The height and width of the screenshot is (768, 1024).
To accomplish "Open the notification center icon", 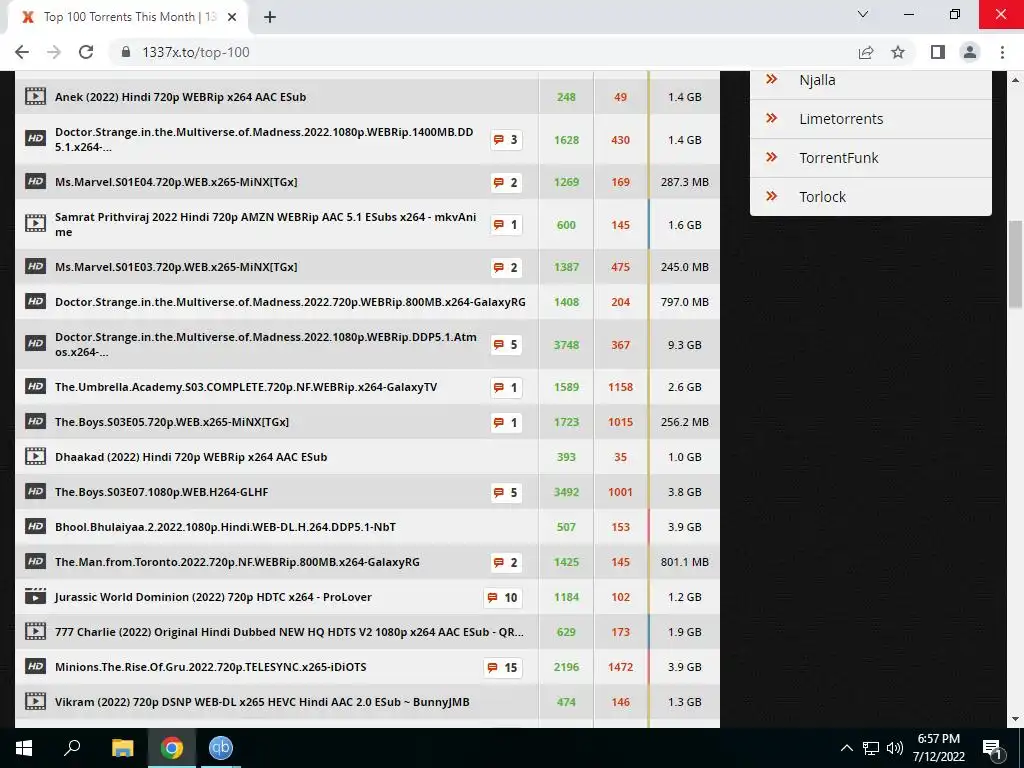I will (992, 748).
